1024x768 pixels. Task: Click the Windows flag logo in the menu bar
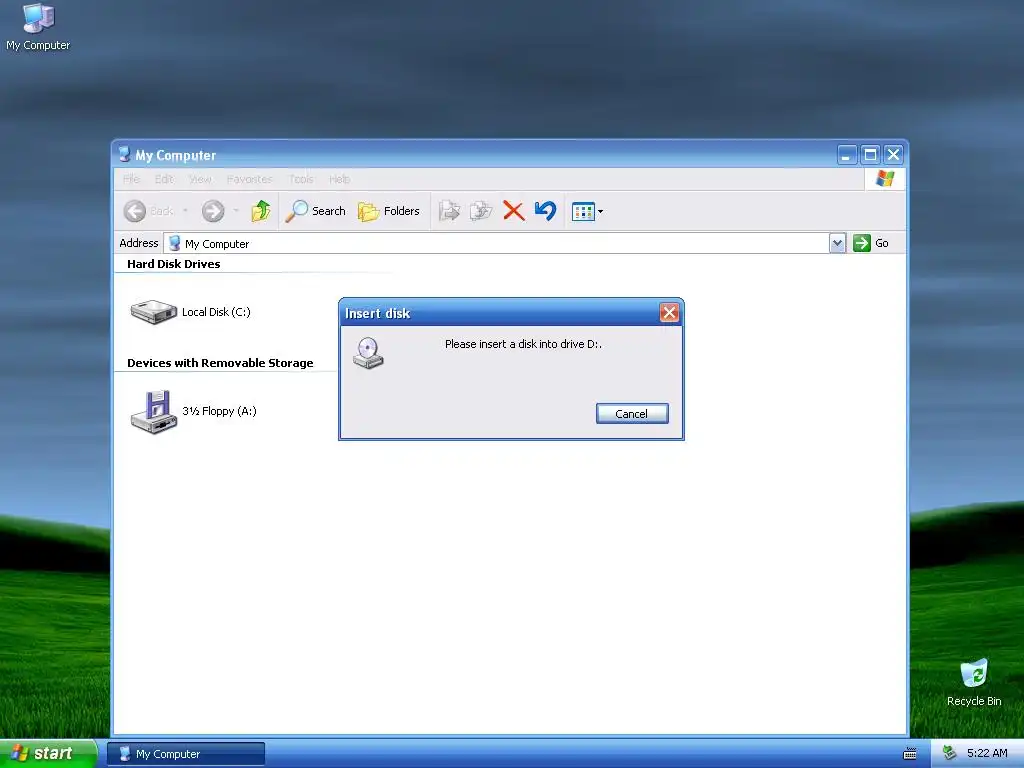click(x=885, y=178)
